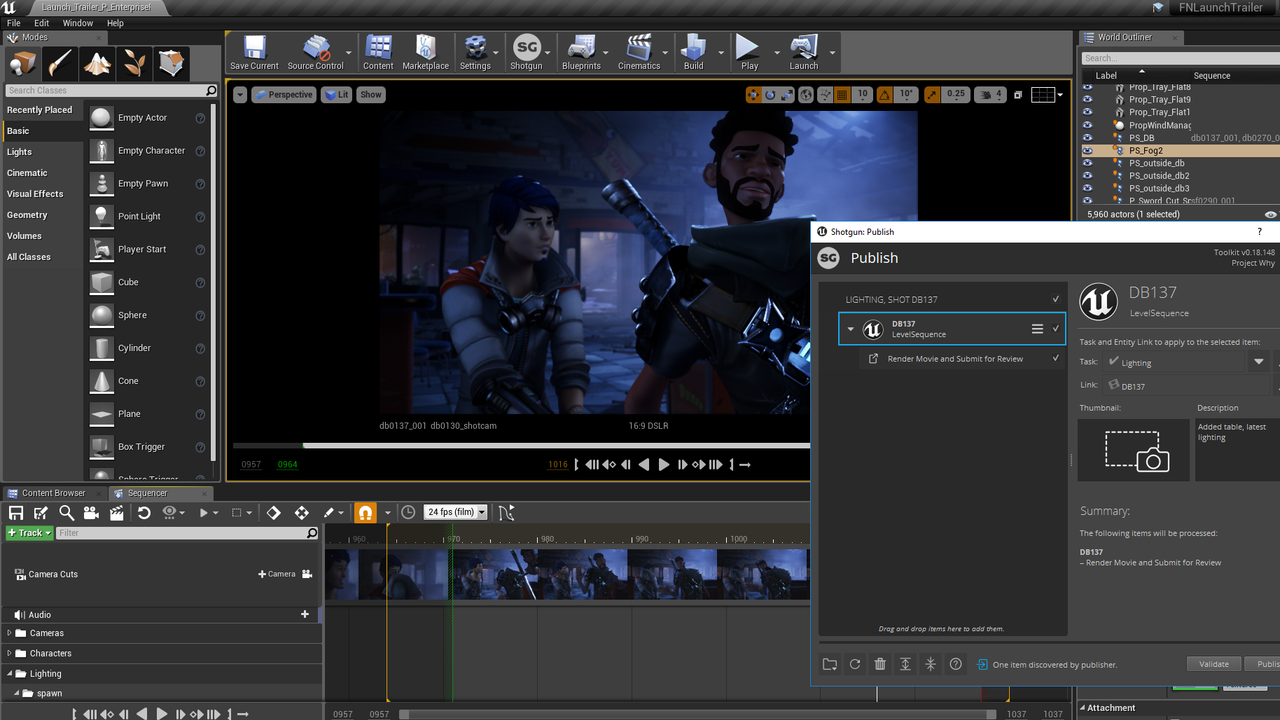
Task: Collapse the Lighting folder in Sequencer
Action: [10, 674]
